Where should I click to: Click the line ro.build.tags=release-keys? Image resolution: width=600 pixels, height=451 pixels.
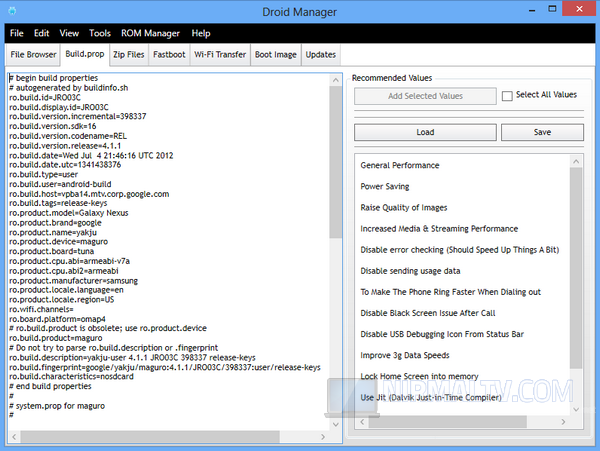click(x=58, y=203)
